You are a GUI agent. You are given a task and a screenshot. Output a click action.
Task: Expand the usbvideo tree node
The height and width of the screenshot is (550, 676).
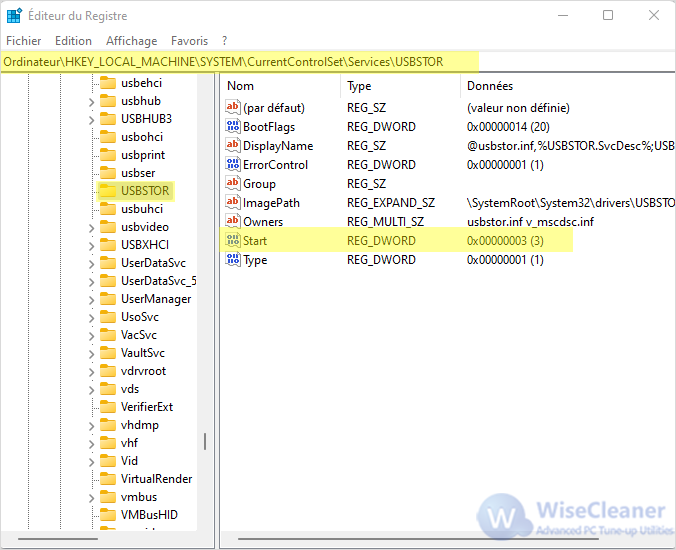[91, 228]
